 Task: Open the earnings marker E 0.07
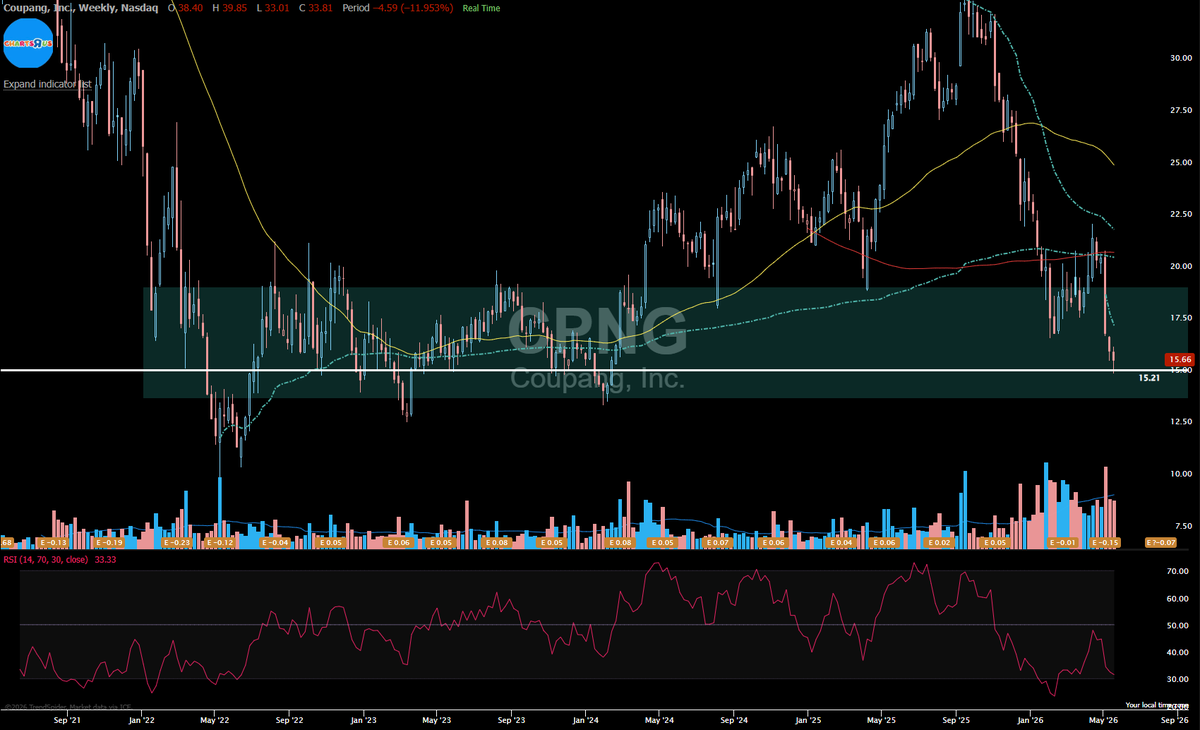pos(718,542)
